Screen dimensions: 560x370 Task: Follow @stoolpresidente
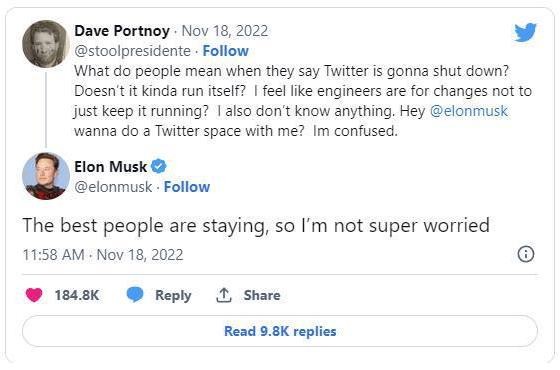coord(226,51)
